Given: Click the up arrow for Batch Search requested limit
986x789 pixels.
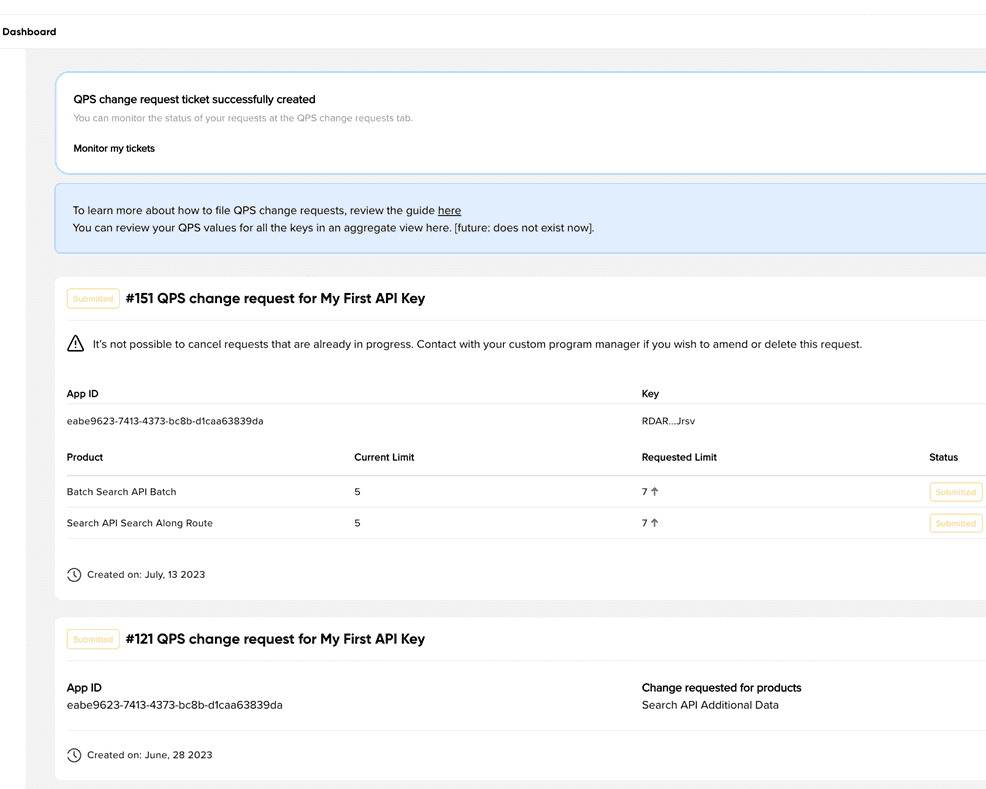Looking at the screenshot, I should pos(655,492).
